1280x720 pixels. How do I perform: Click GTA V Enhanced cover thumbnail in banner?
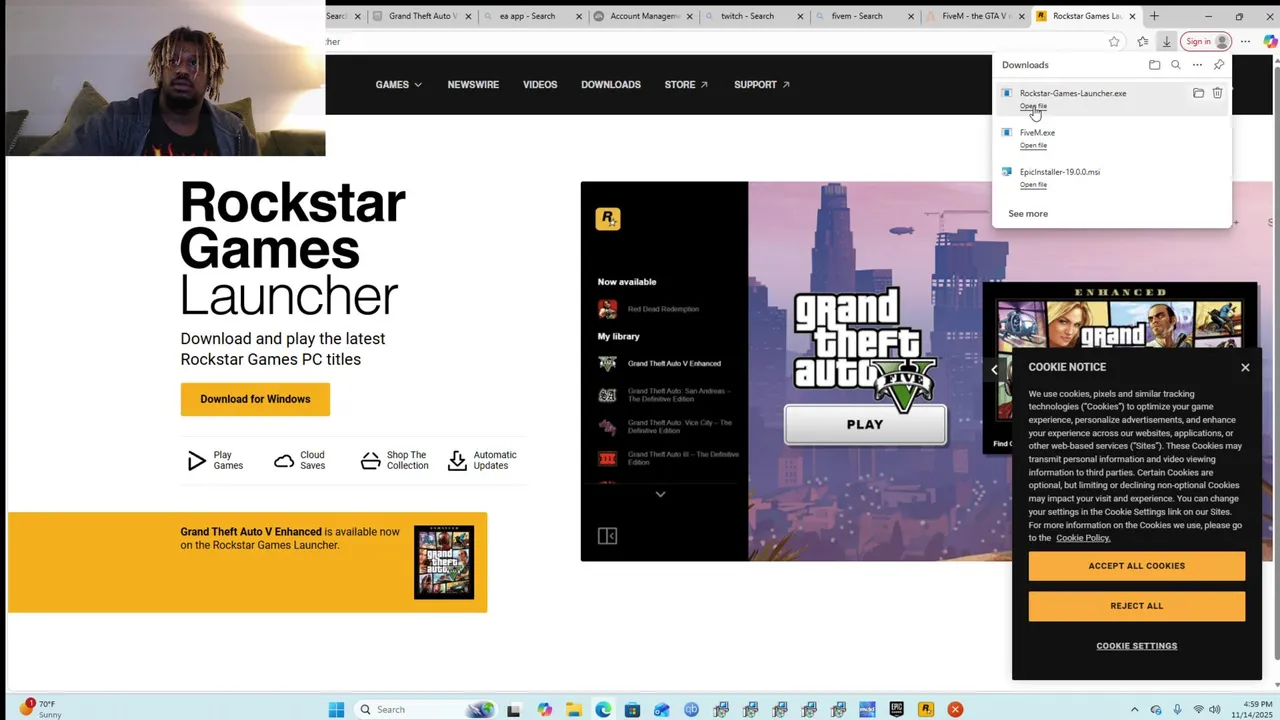coord(444,562)
